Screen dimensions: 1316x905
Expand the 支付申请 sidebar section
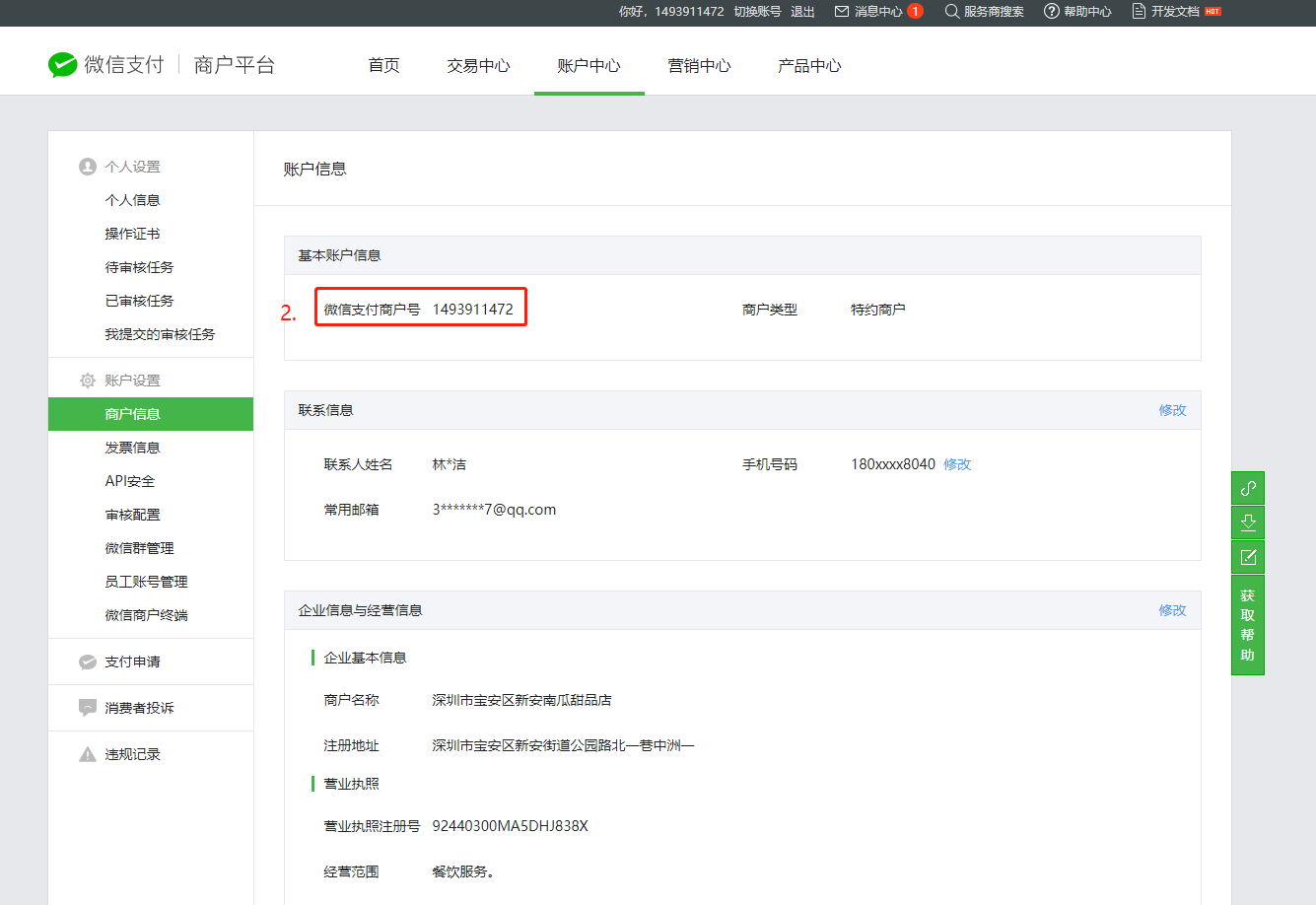click(132, 661)
